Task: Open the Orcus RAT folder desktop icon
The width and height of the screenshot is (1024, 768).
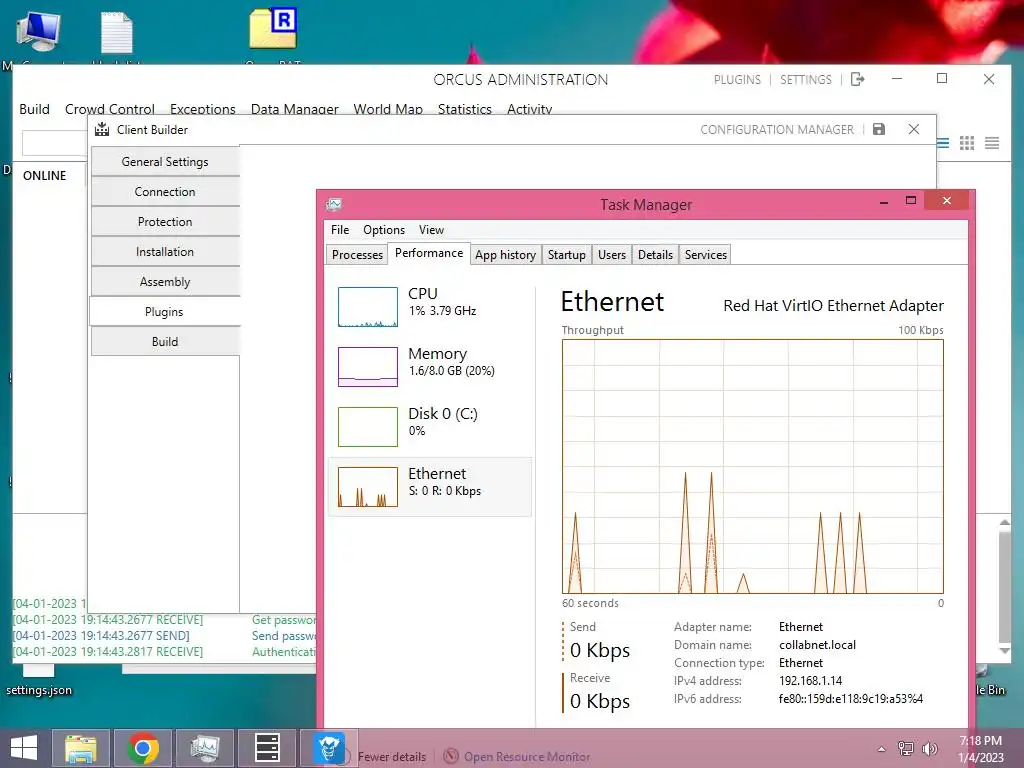Action: 274,28
